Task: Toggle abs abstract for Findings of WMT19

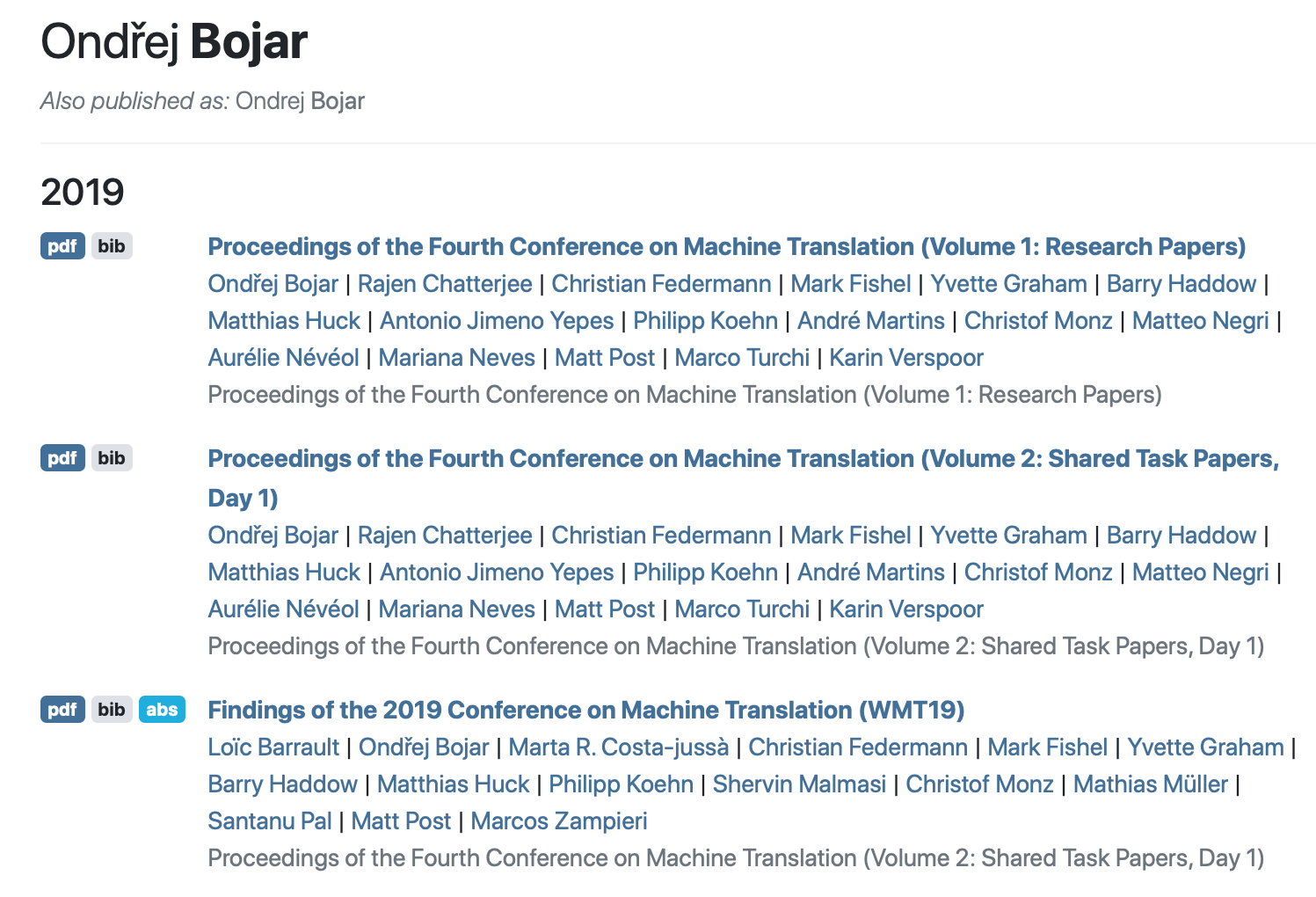Action: [162, 710]
